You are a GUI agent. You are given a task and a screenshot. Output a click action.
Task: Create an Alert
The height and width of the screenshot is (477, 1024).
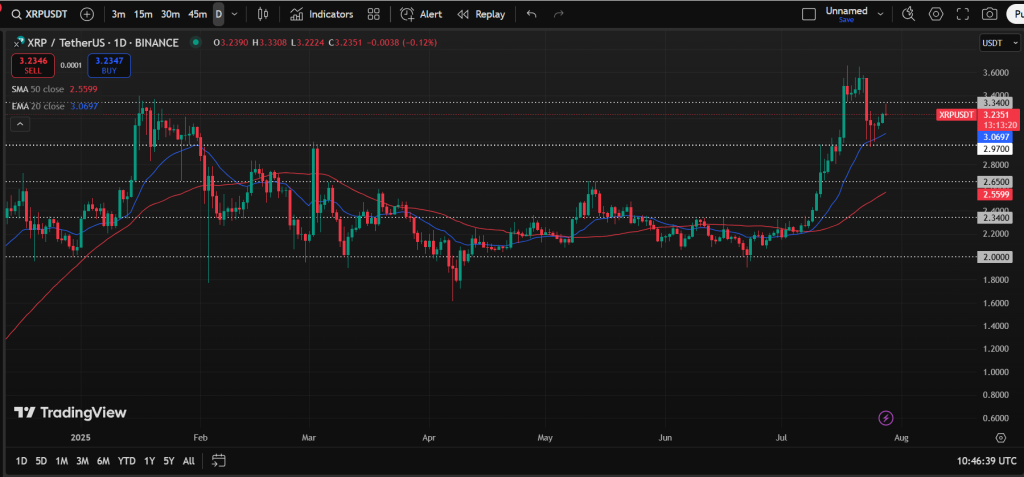(x=421, y=14)
